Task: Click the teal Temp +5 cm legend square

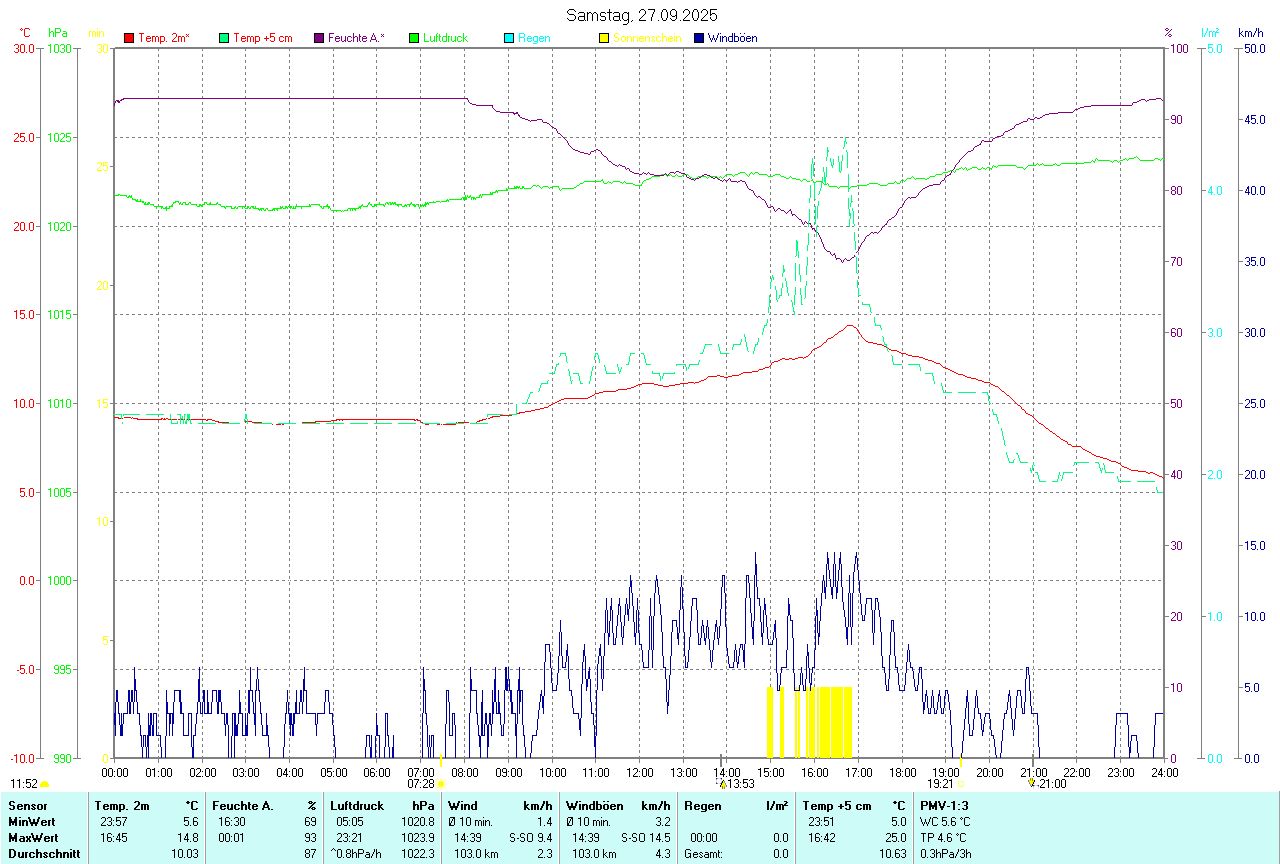Action: click(224, 38)
